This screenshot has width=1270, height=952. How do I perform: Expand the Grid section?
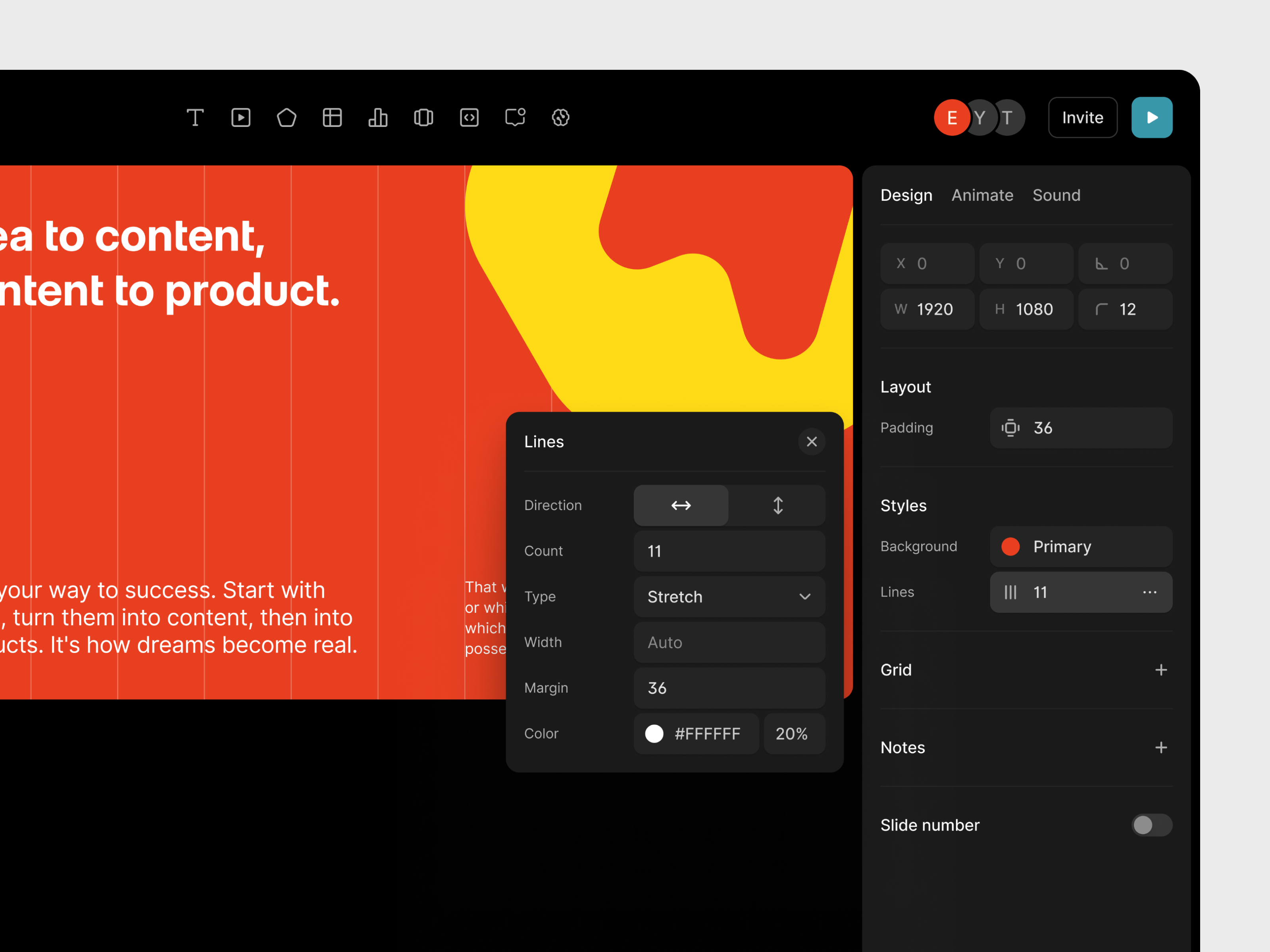[1161, 670]
